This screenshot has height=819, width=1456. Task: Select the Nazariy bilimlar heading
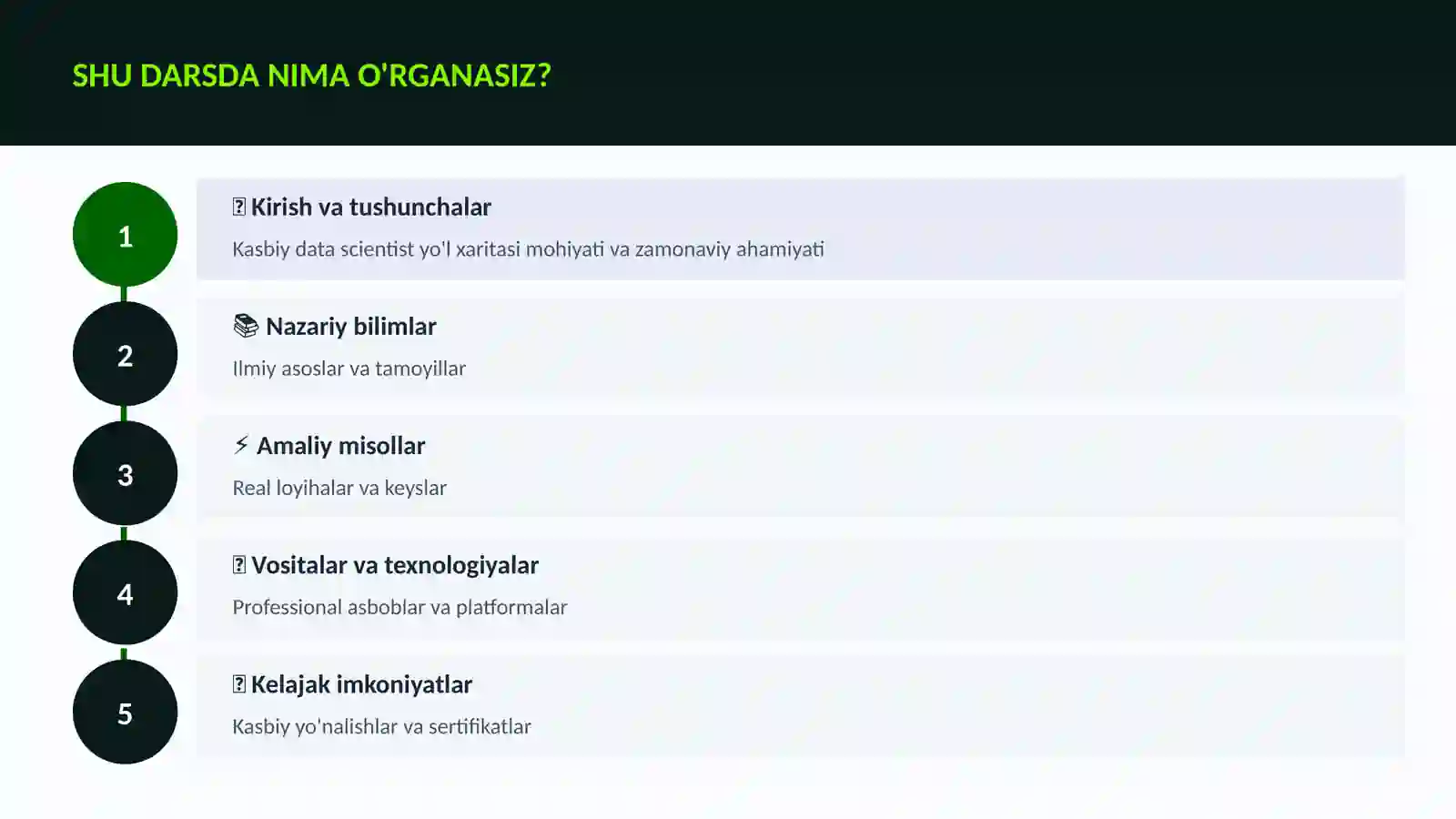pos(350,326)
